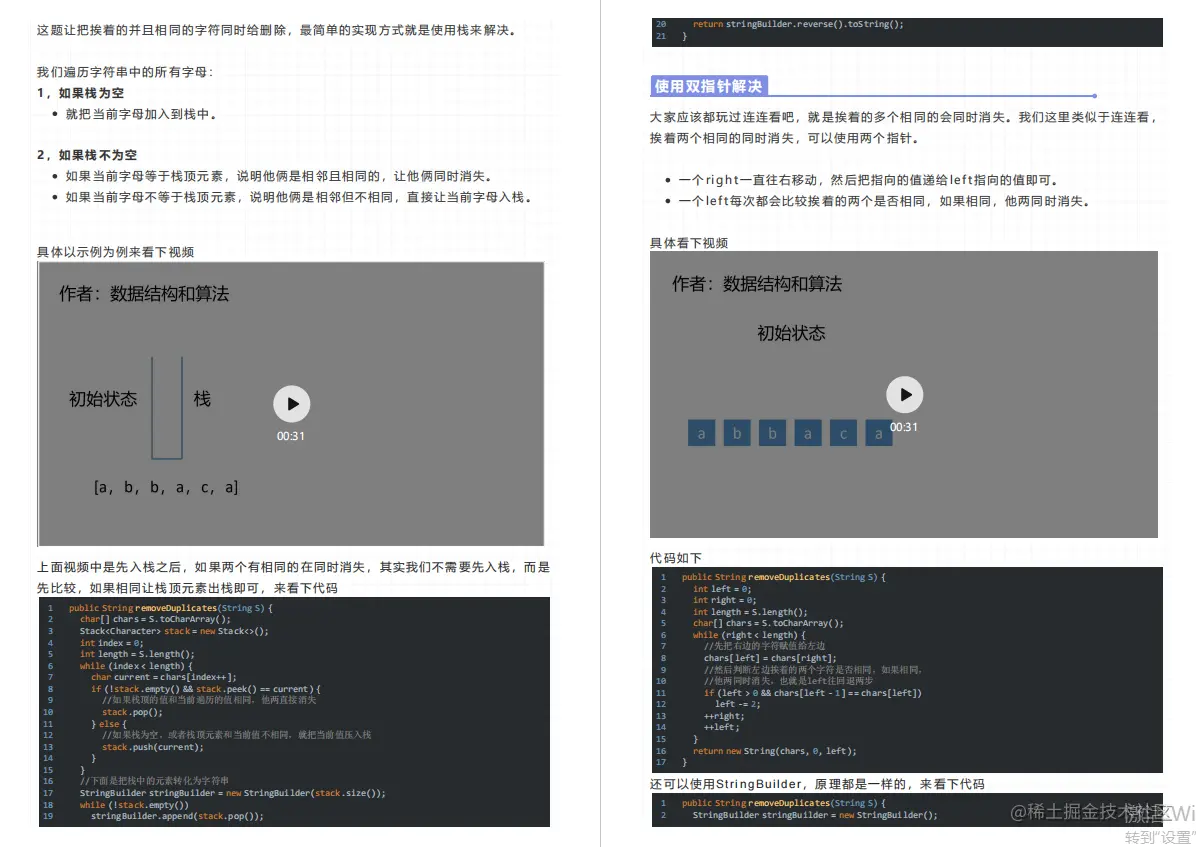Viewport: 1196px width, 847px height.
Task: Select the letter tile 'c' in the video
Action: point(843,432)
